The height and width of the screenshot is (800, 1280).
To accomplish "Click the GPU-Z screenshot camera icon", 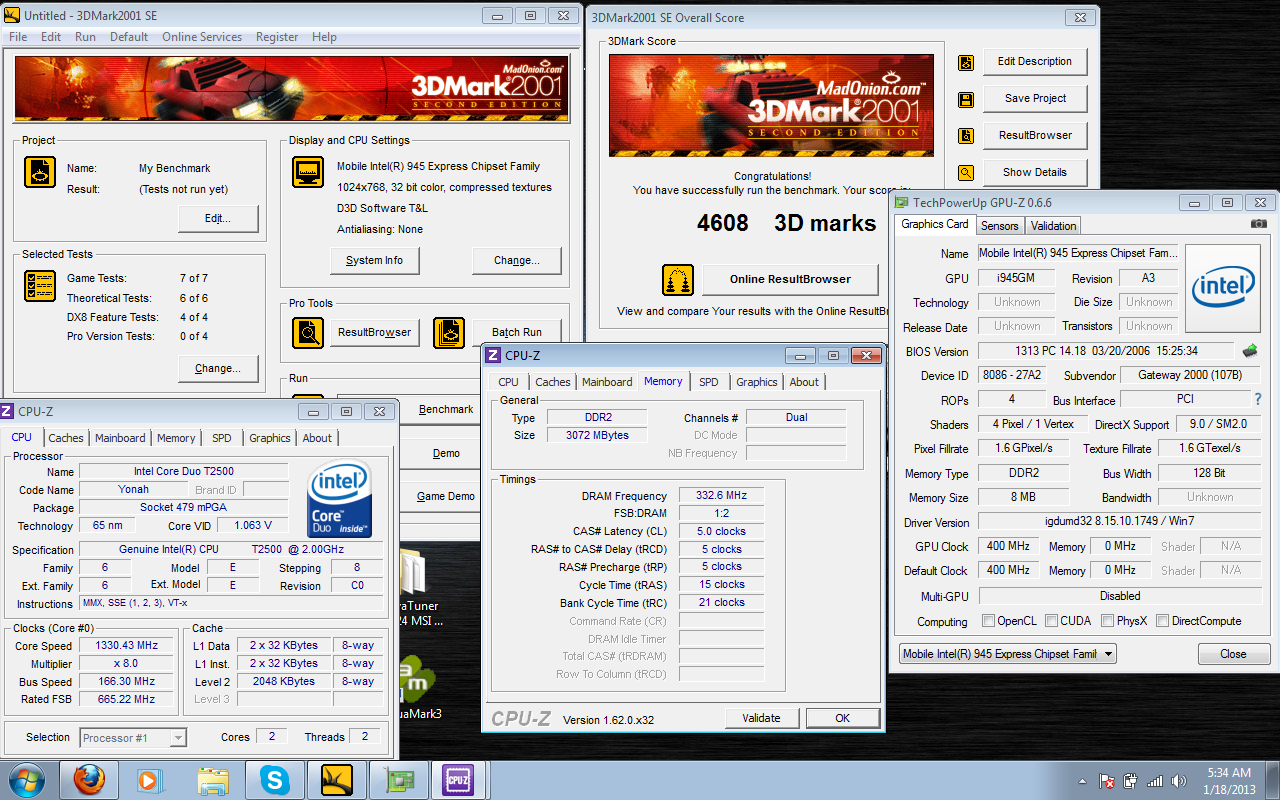I will point(1259,224).
